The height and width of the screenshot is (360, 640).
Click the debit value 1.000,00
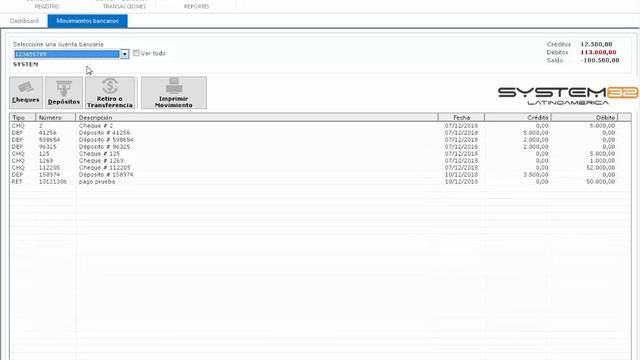[x=602, y=161]
